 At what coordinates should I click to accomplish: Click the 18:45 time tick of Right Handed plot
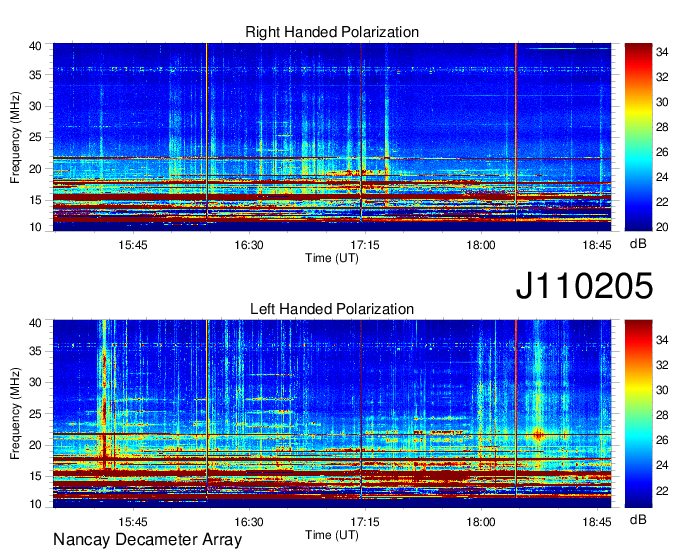(x=597, y=245)
